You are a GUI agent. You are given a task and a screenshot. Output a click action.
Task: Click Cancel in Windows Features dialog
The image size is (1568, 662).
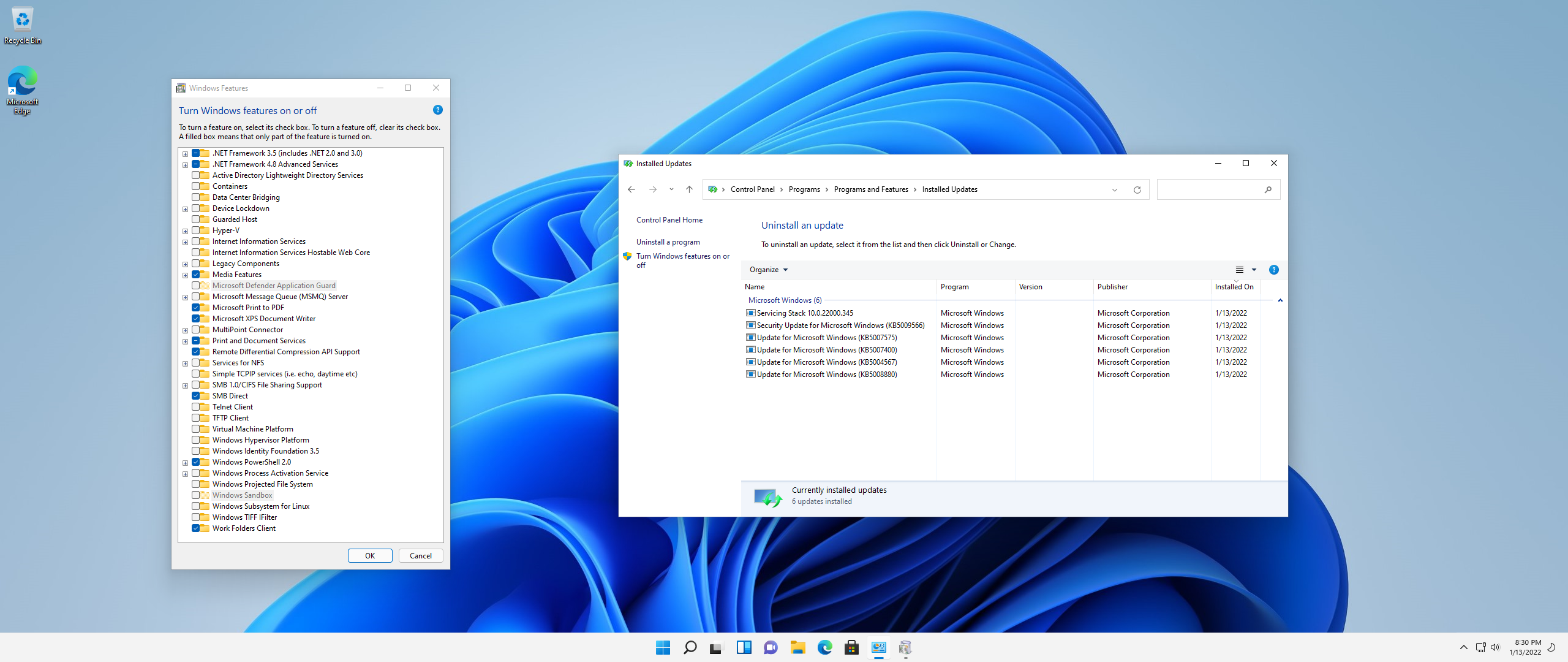point(421,556)
